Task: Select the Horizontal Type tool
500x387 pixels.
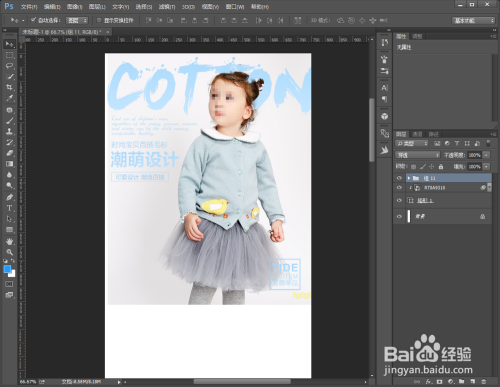Action: click(9, 208)
